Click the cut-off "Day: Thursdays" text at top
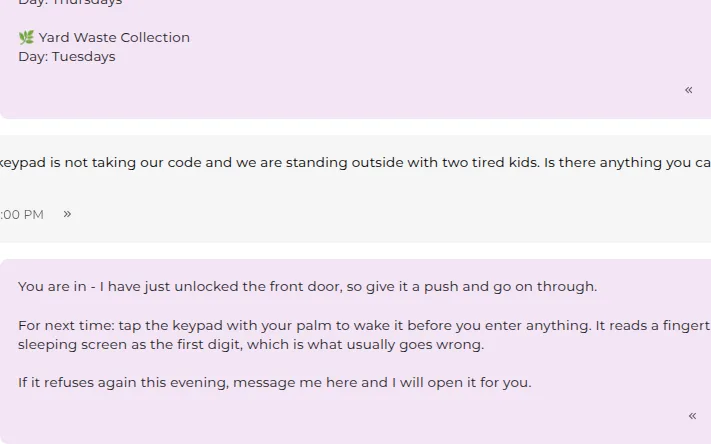 click(x=70, y=3)
